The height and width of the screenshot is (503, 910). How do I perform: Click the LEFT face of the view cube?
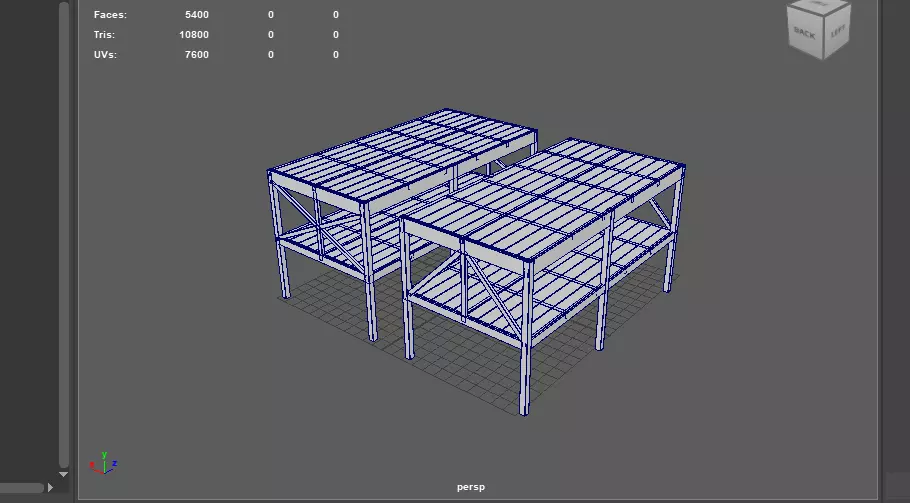(837, 31)
